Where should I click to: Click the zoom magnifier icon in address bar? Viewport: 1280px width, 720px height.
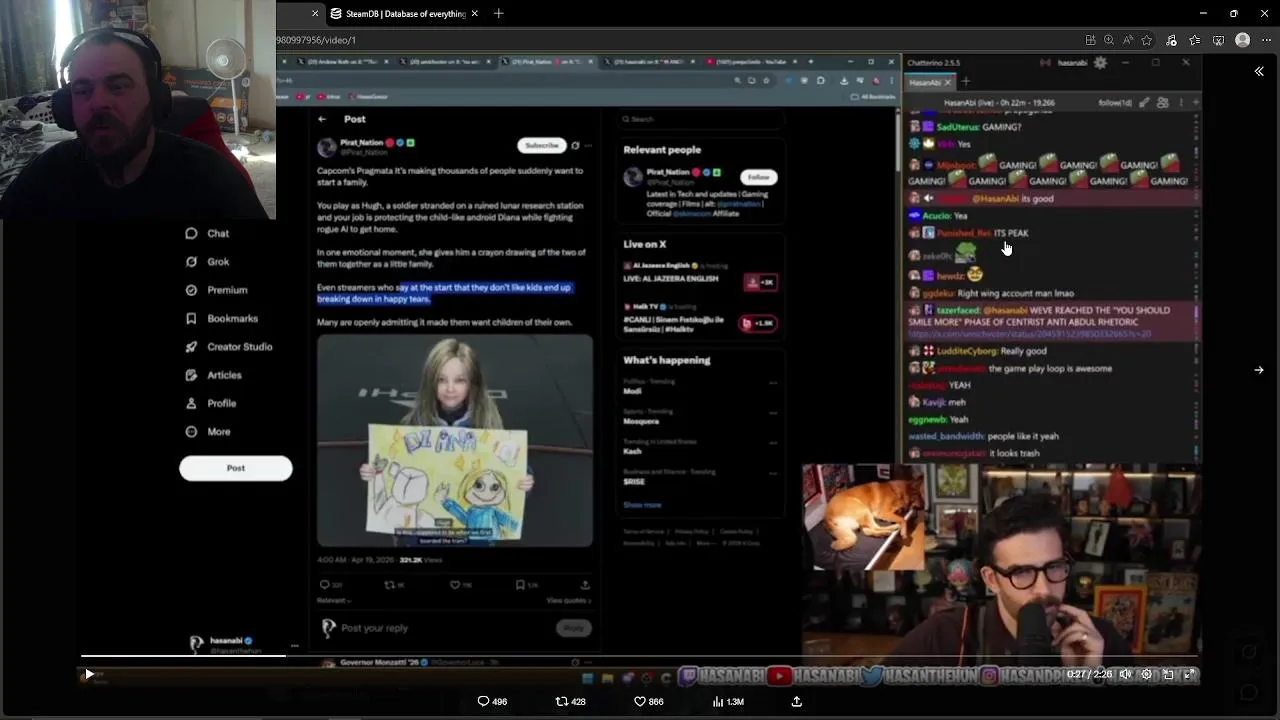1109,40
